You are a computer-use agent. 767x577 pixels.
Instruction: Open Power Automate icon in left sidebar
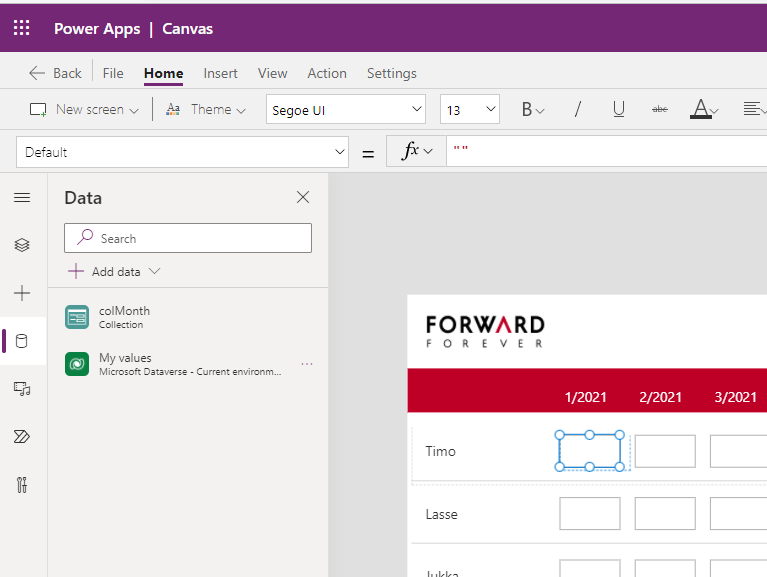(x=22, y=437)
